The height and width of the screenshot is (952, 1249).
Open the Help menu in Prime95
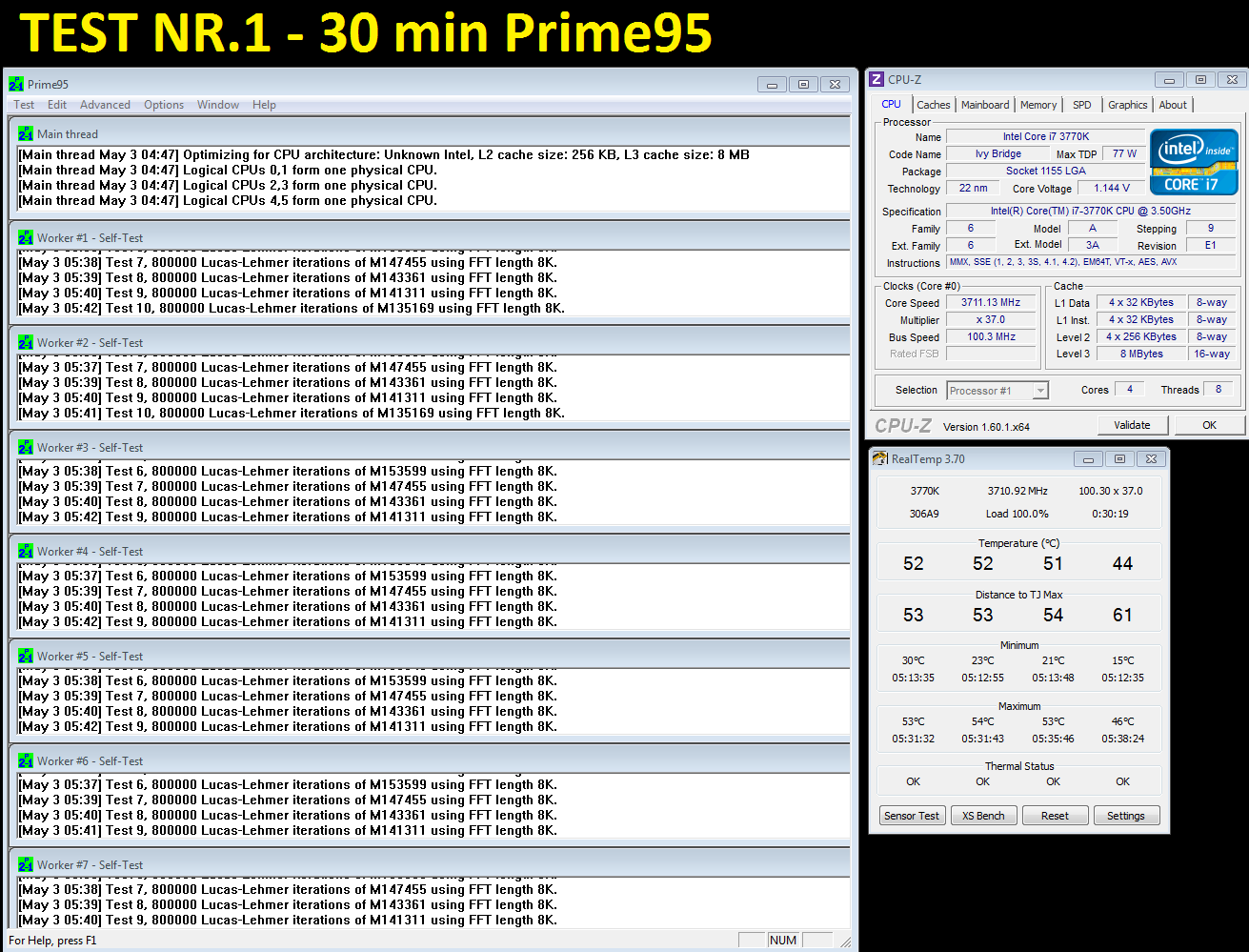coord(264,105)
